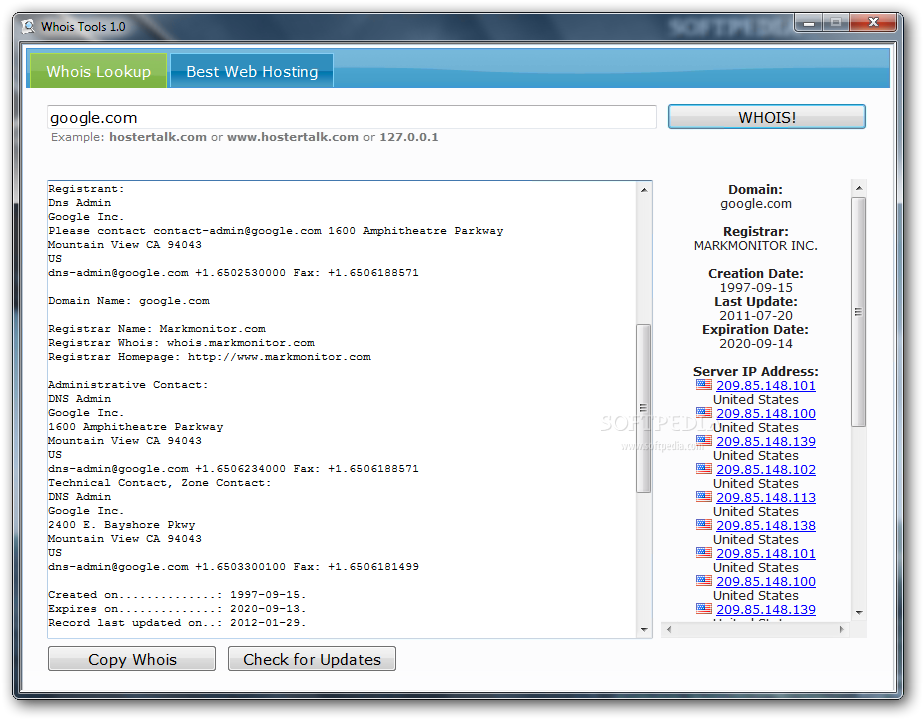This screenshot has width=924, height=720.
Task: Click the 'MARKMONITOR INC.' registrar text
Action: point(755,246)
